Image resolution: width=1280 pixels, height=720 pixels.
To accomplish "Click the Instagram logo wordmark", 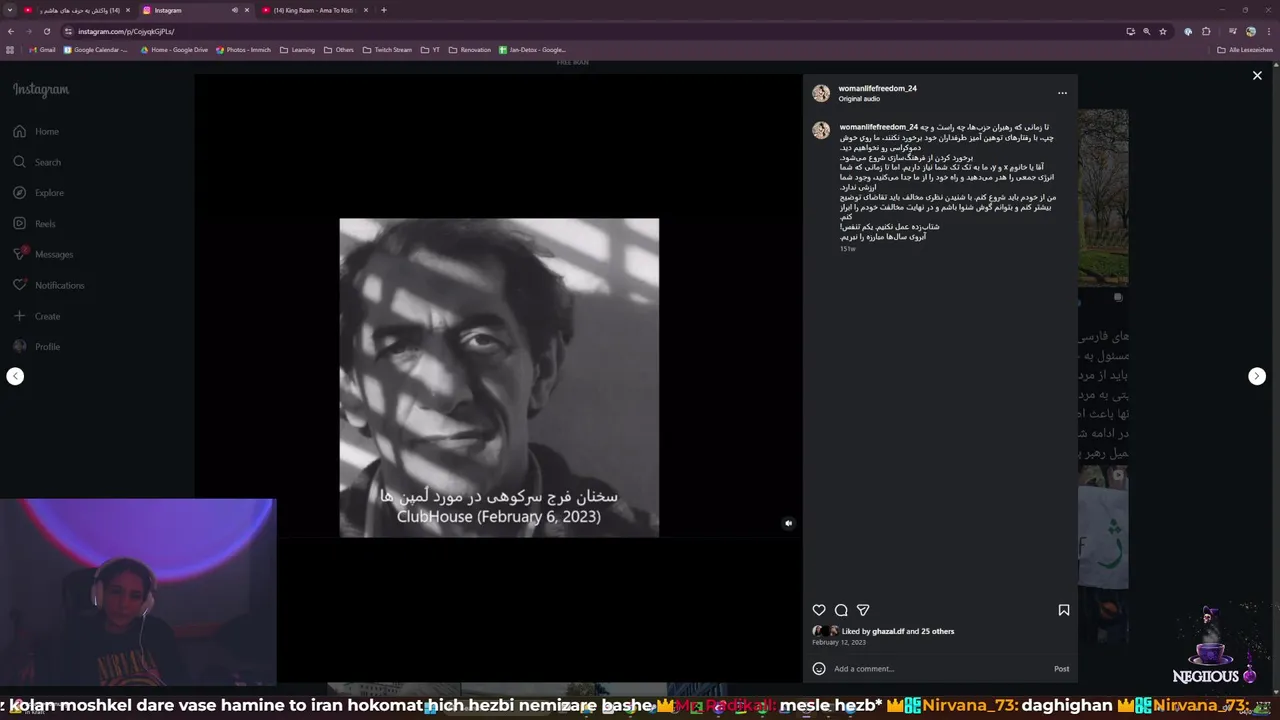I will click(41, 90).
